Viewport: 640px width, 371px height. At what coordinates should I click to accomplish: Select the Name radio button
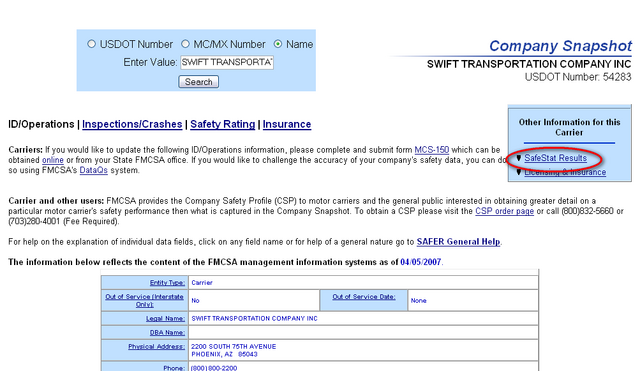point(278,44)
